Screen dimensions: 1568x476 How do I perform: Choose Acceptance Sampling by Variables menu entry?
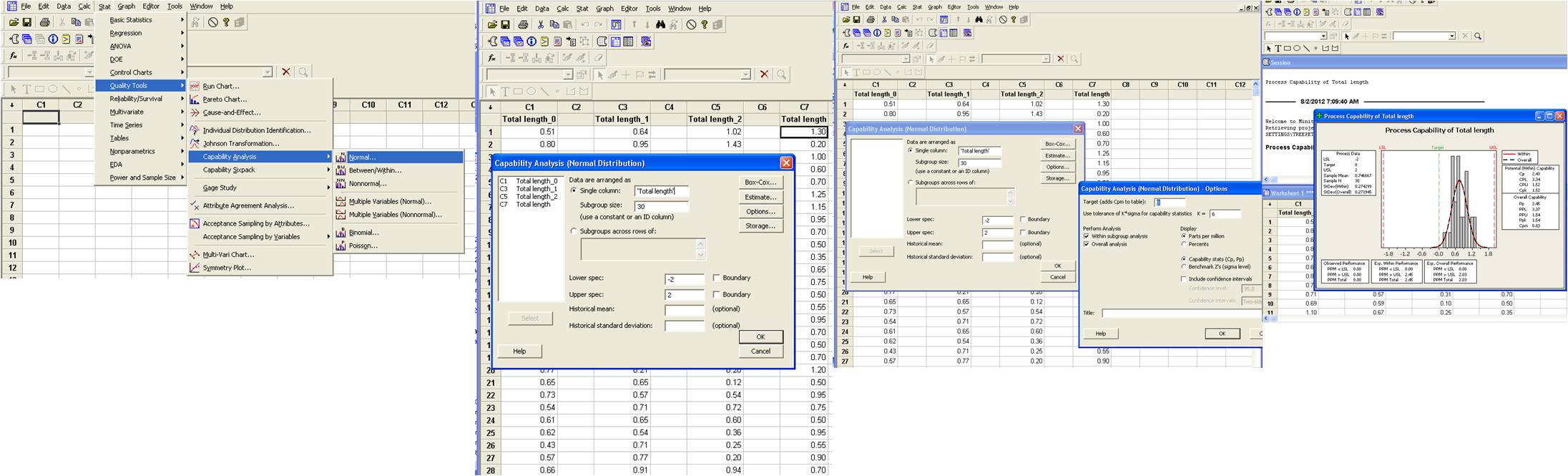coord(260,237)
